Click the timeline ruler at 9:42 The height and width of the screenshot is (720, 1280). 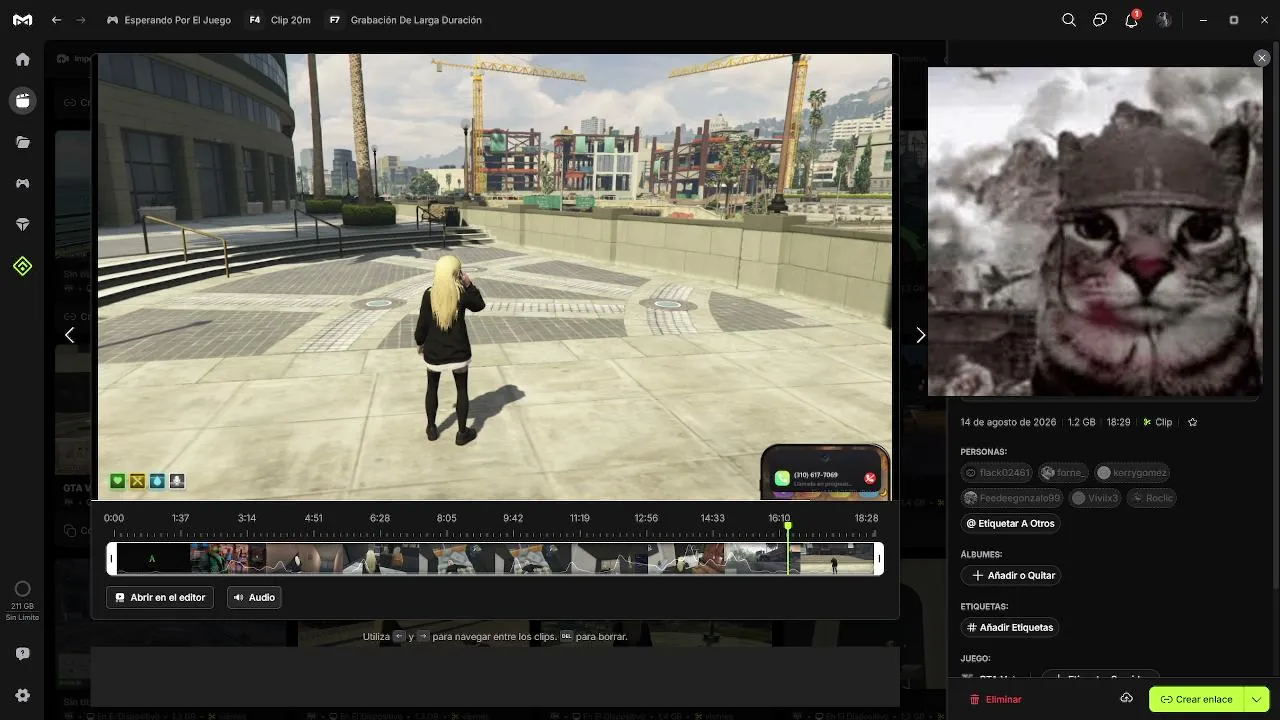pyautogui.click(x=513, y=518)
